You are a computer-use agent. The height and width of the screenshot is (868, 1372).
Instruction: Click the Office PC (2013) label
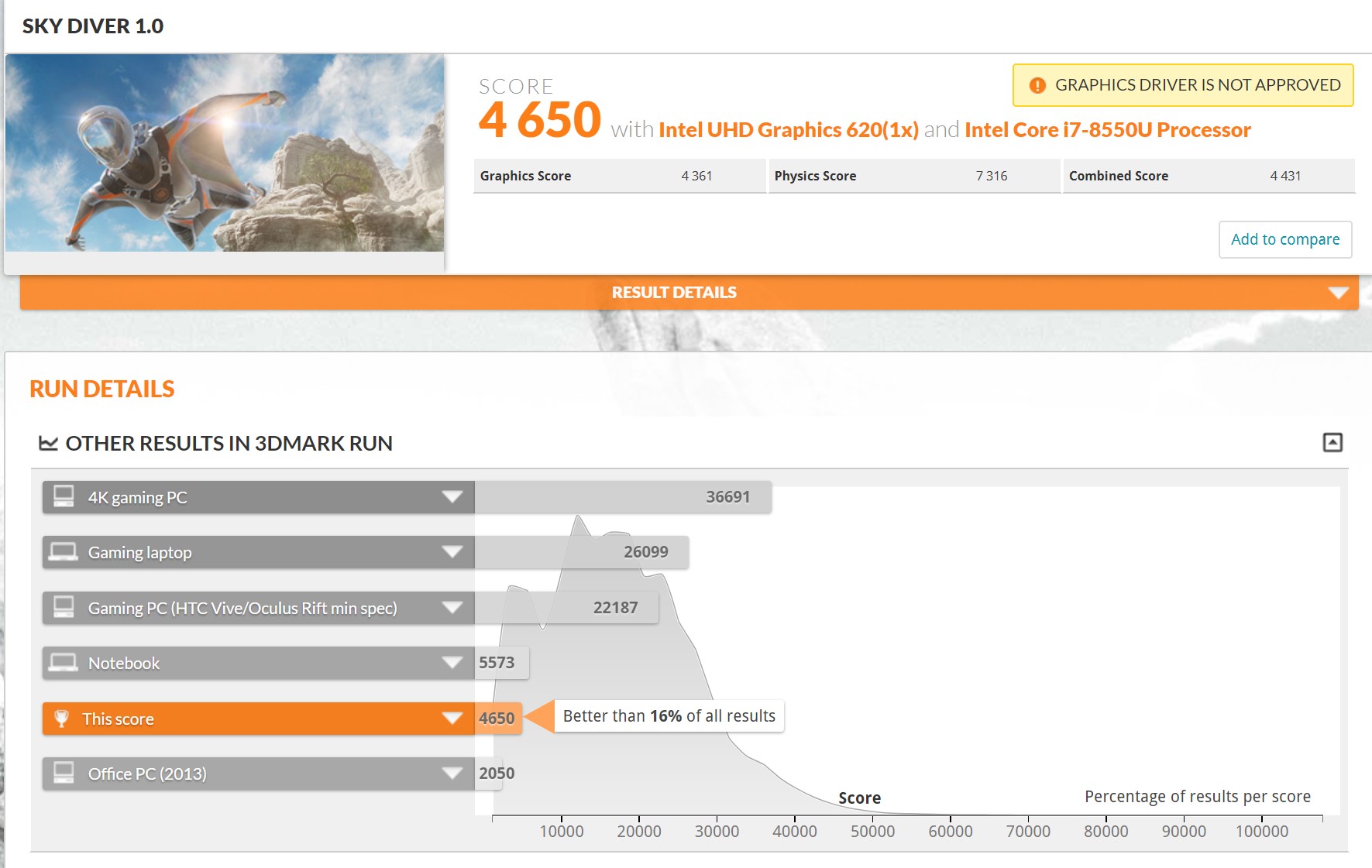point(147,774)
